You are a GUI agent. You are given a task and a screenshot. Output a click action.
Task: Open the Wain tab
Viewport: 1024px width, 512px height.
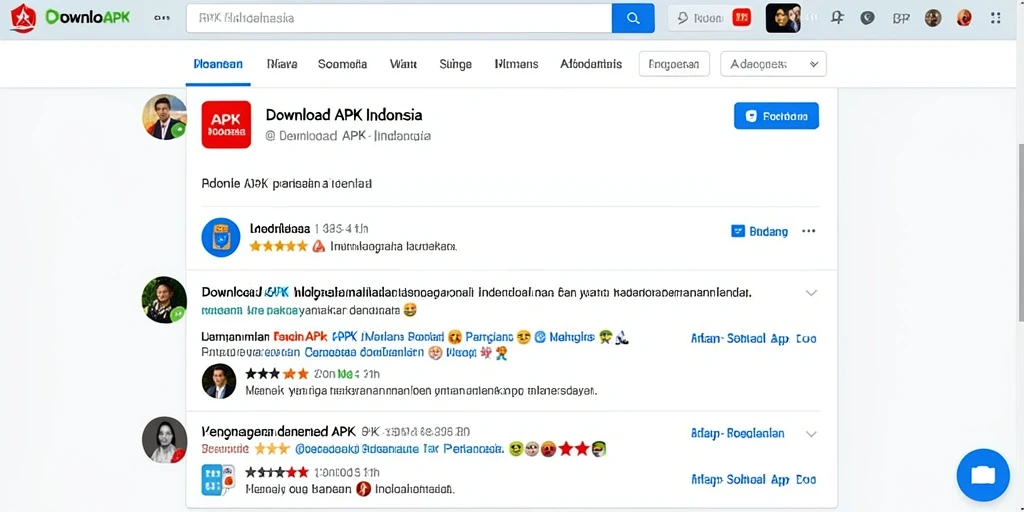tap(403, 64)
